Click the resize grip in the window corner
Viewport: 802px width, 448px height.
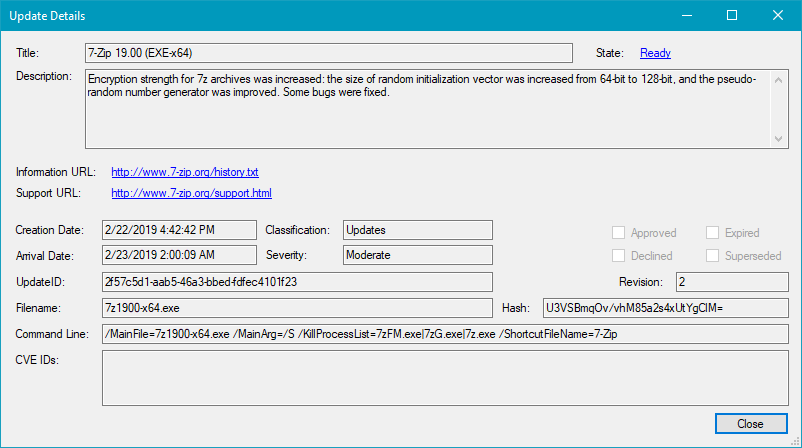coord(795,442)
